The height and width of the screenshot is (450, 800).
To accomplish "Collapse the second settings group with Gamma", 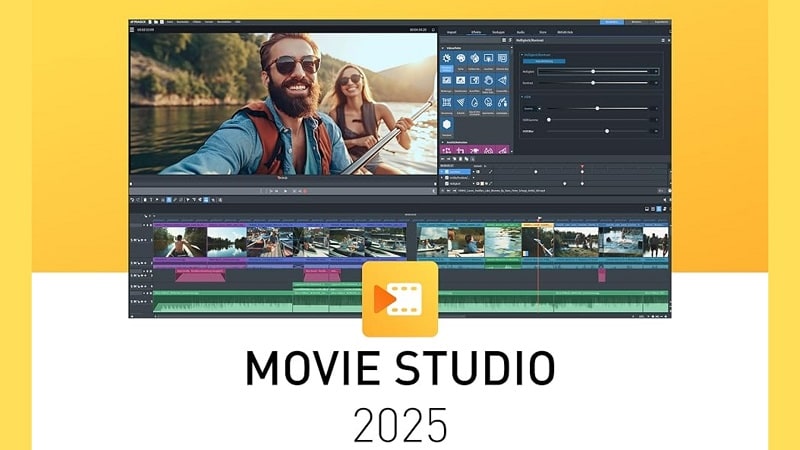I will (522, 96).
